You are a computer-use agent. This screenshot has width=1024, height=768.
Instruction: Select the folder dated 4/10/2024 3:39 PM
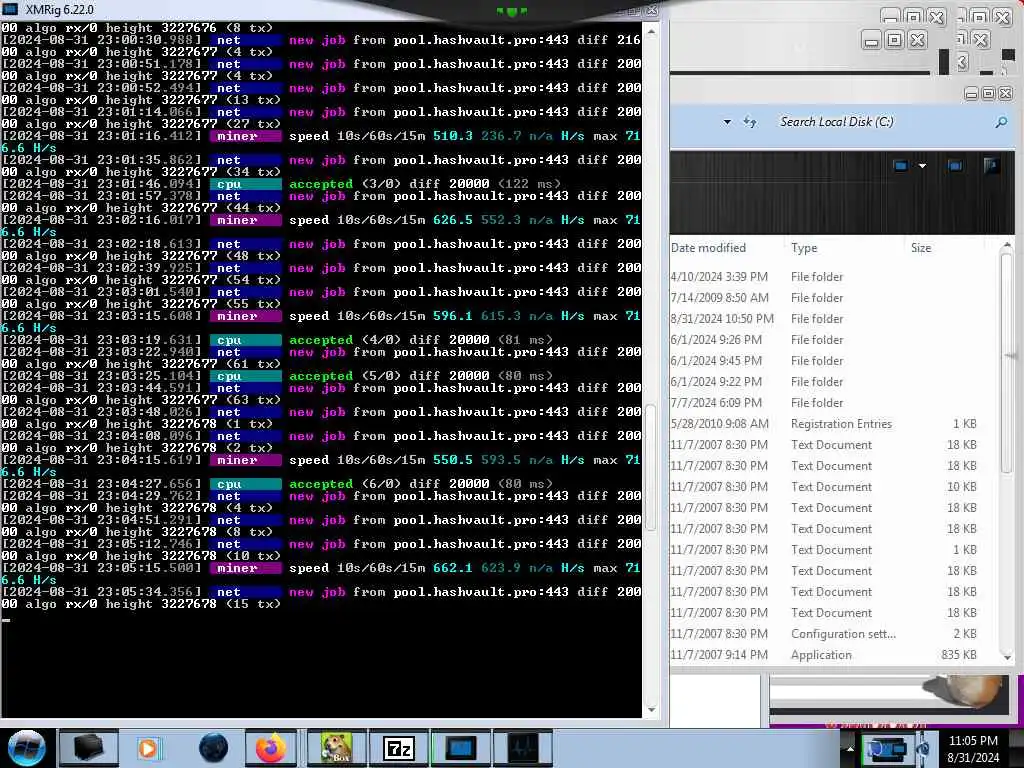(833, 277)
